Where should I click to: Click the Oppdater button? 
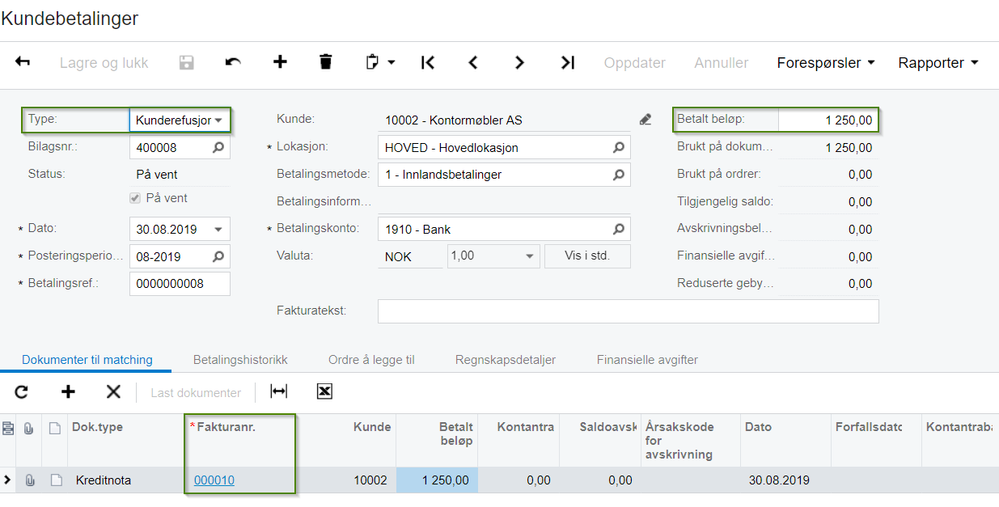pyautogui.click(x=635, y=63)
